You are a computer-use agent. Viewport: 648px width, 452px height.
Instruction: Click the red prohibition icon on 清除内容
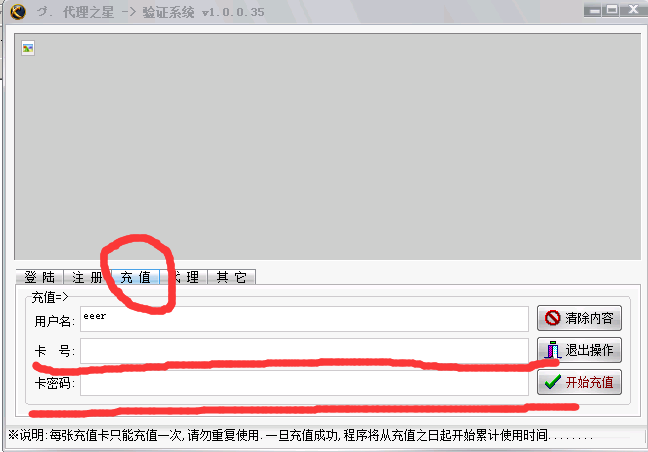pyautogui.click(x=551, y=319)
